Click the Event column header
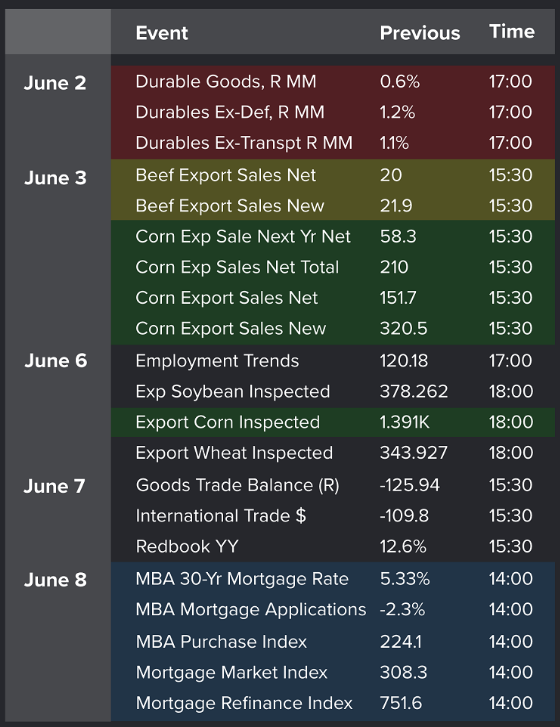This screenshot has width=560, height=727. pos(162,33)
